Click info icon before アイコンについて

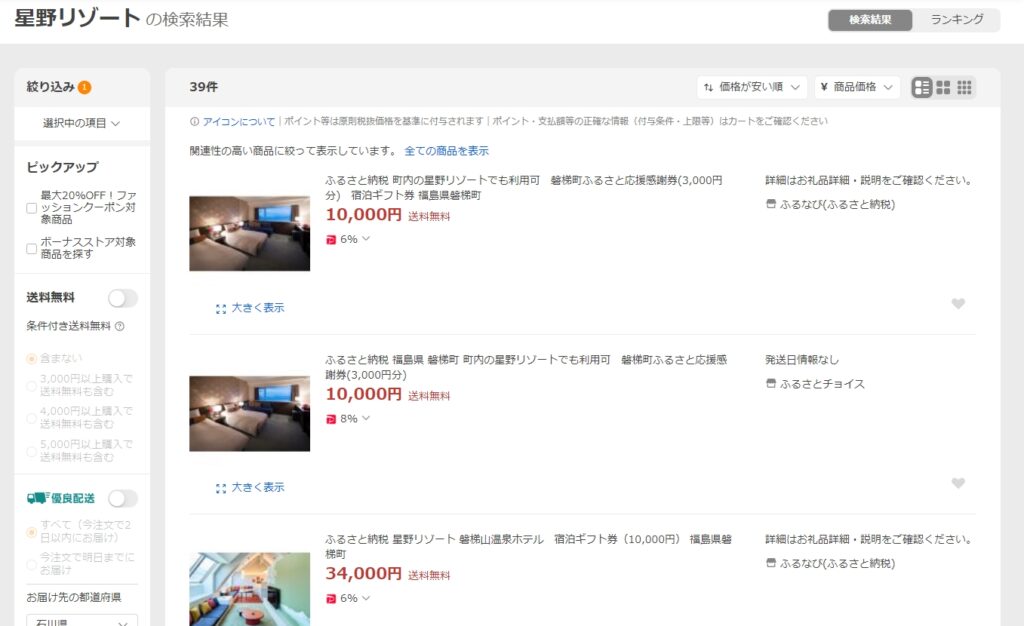tap(195, 121)
